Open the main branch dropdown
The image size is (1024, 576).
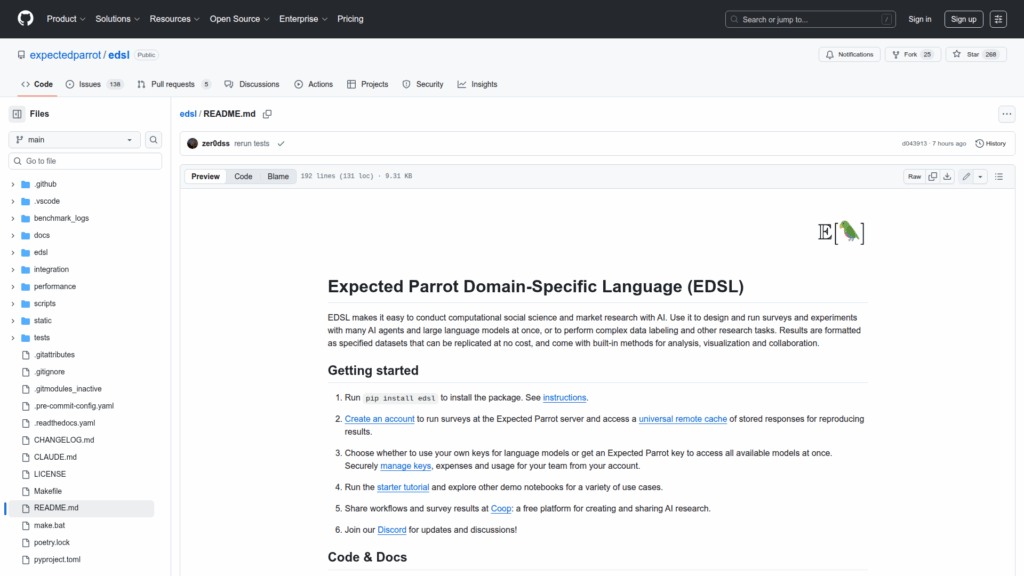click(75, 140)
